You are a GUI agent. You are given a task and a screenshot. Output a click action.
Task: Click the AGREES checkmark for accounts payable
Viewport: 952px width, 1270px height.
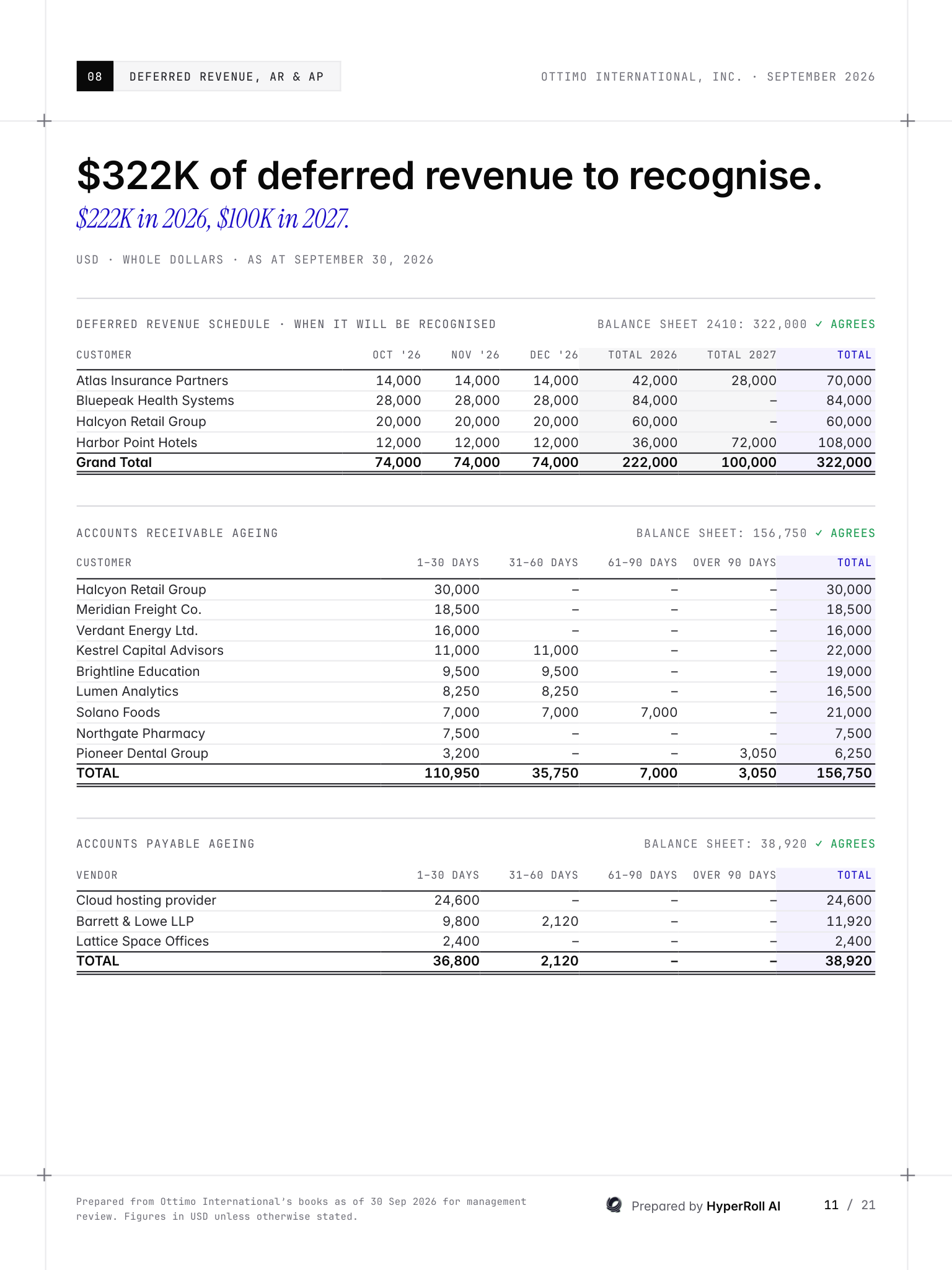[819, 844]
